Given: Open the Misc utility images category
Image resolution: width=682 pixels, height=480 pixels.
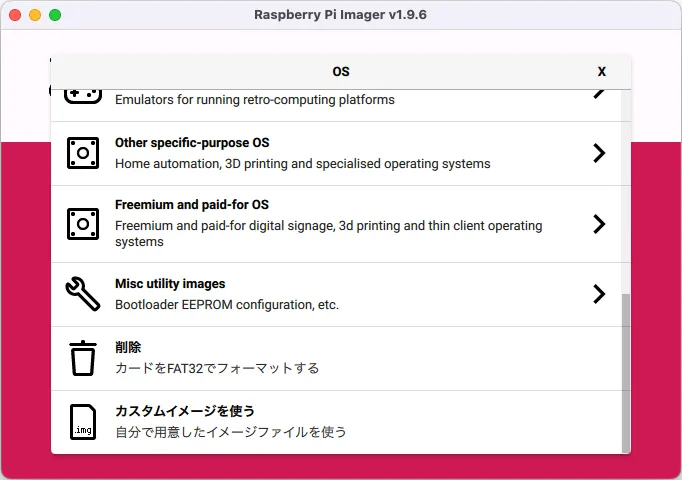Looking at the screenshot, I should coord(336,294).
